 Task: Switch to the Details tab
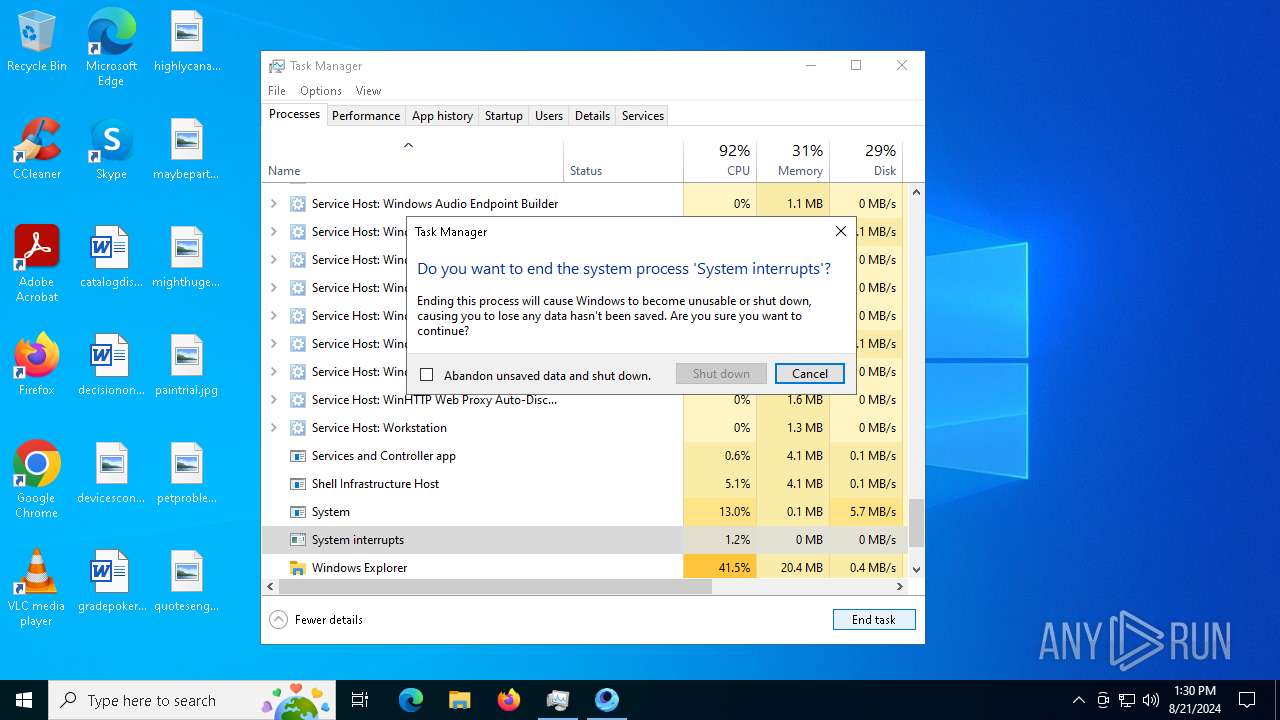click(x=592, y=116)
